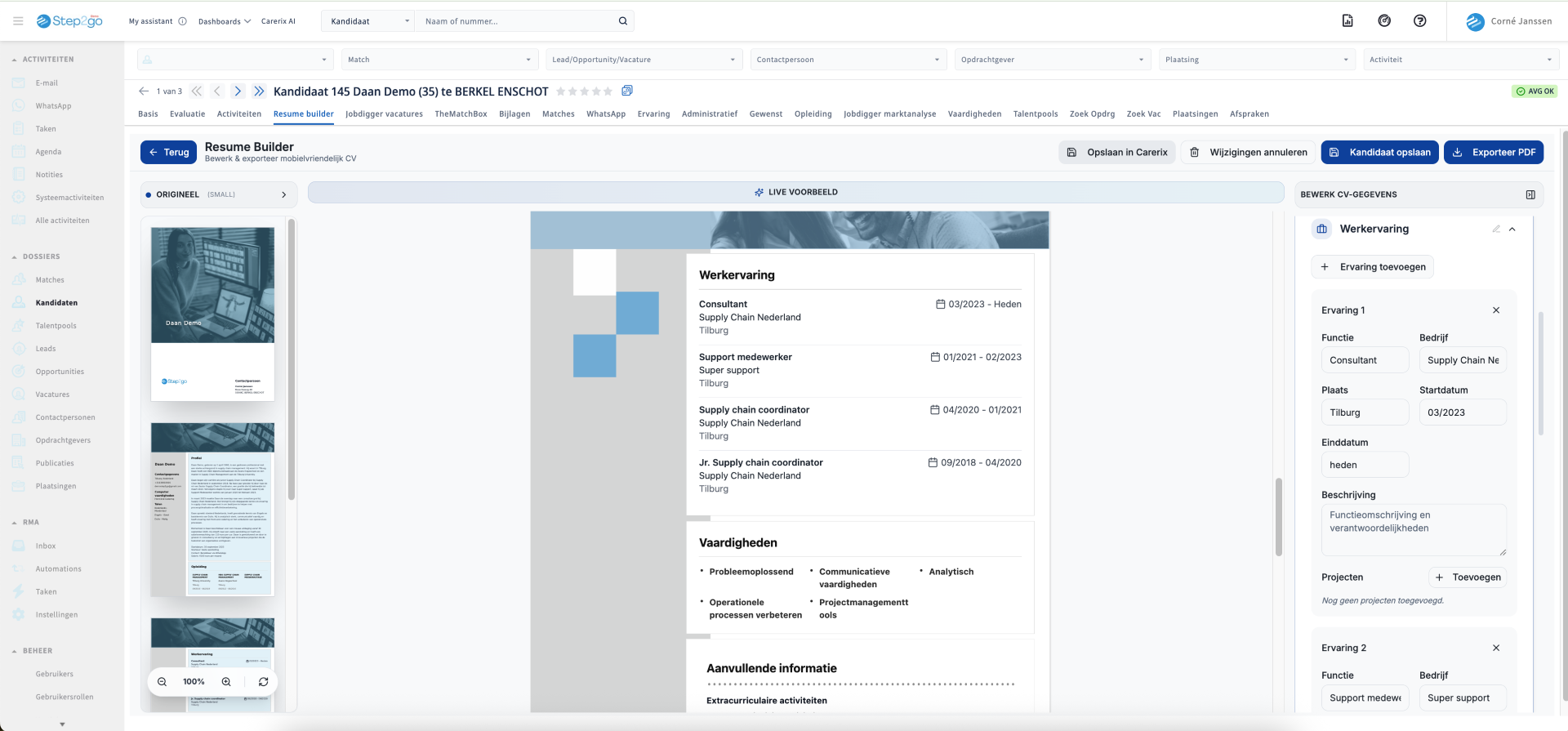Expand the Origineel template selector
Viewport: 1568px width, 731px height.
(x=283, y=194)
